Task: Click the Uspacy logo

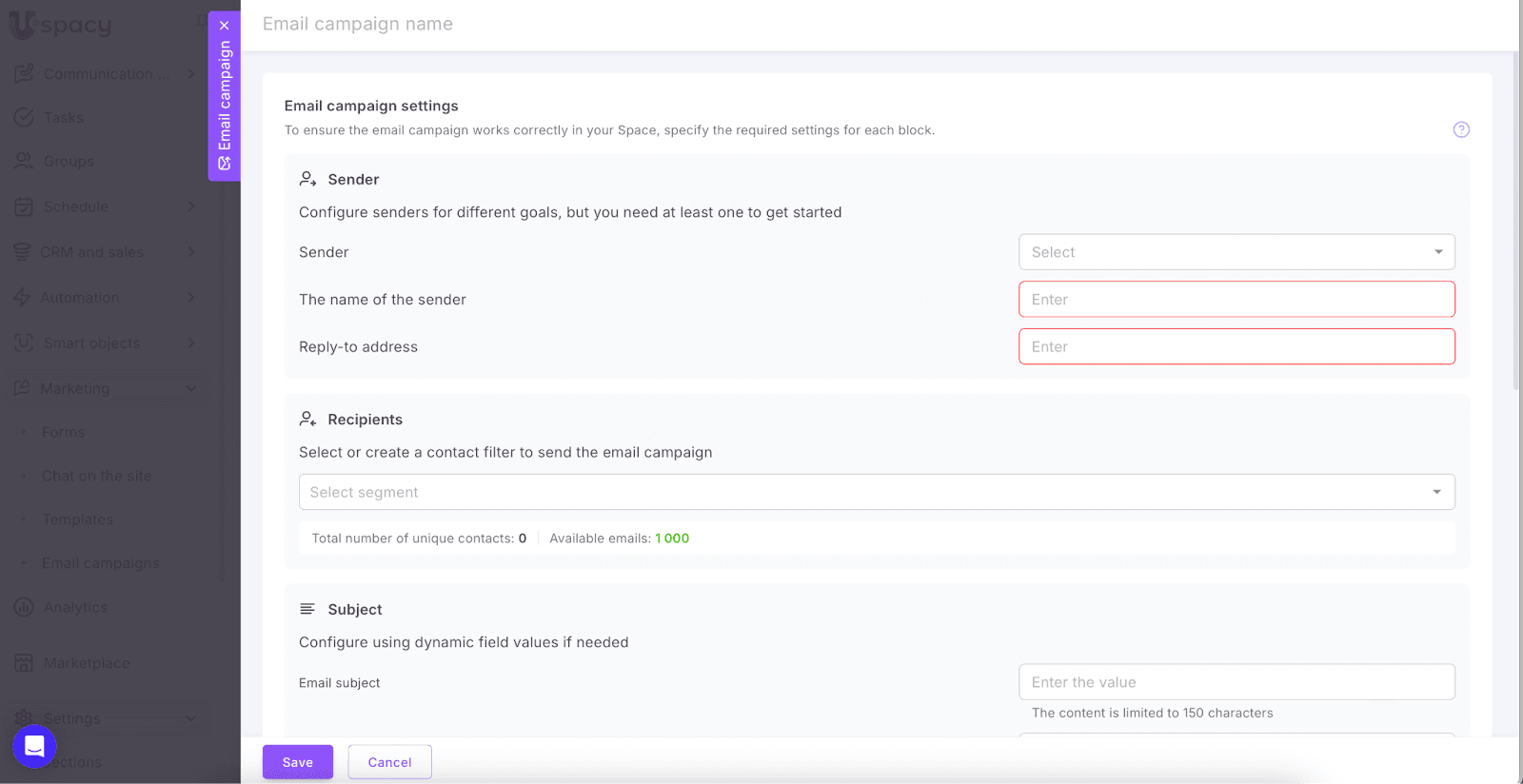Action: (61, 25)
